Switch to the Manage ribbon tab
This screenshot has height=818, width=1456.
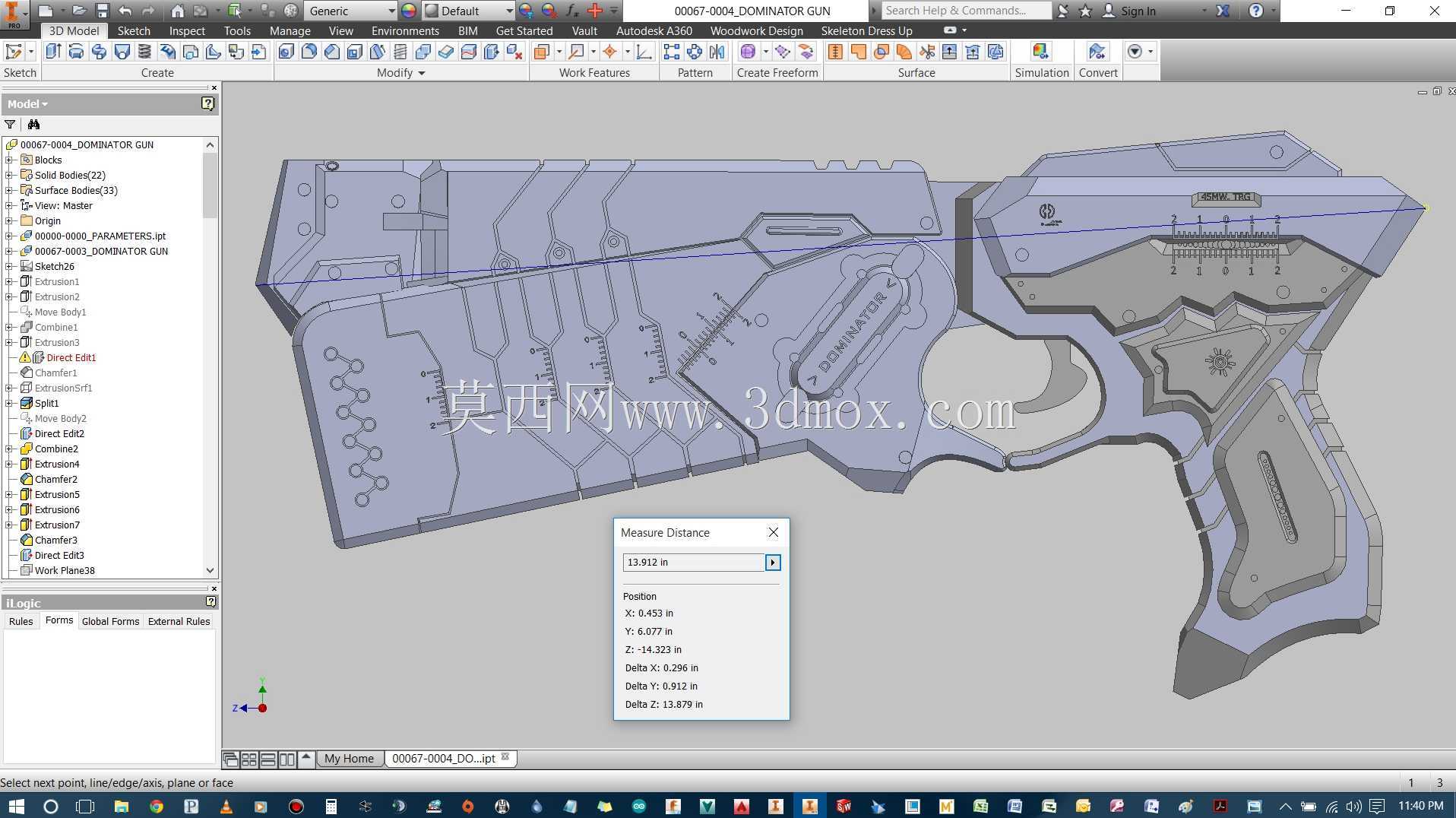click(290, 30)
